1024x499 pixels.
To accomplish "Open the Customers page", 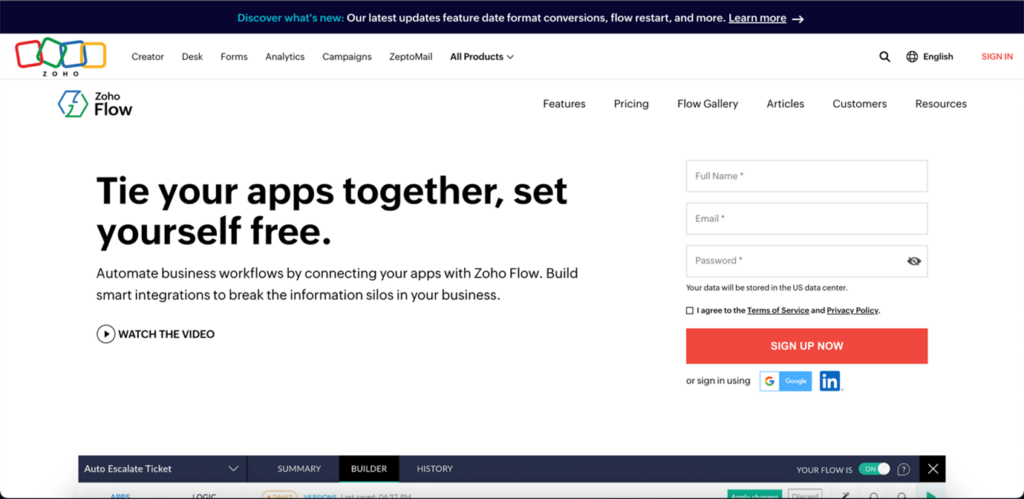I will [x=859, y=104].
